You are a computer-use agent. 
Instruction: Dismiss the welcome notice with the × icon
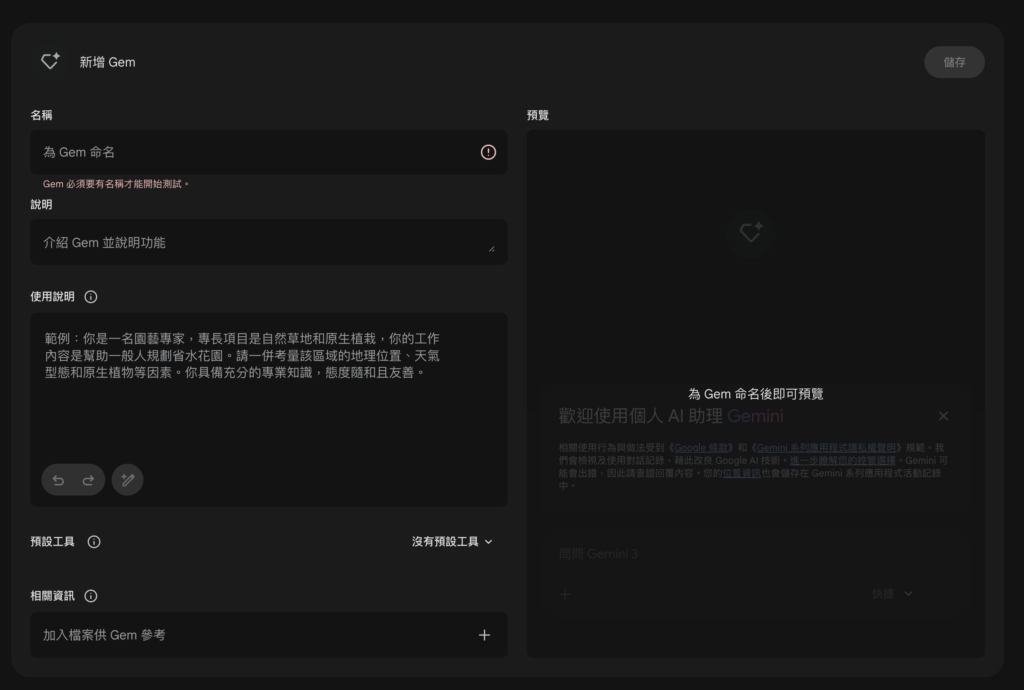tap(943, 416)
